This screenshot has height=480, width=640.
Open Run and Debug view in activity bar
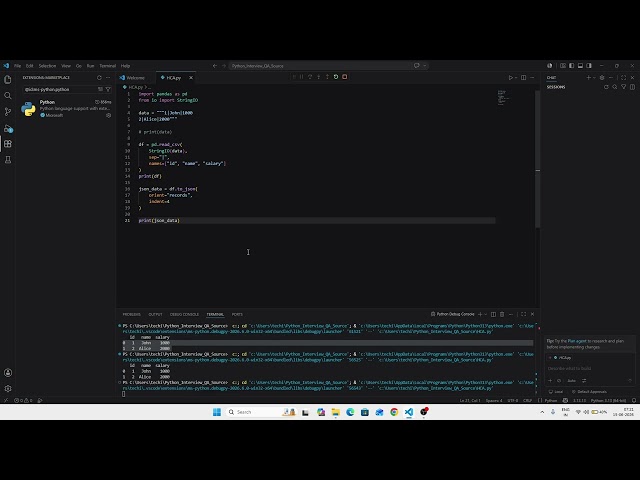point(8,128)
